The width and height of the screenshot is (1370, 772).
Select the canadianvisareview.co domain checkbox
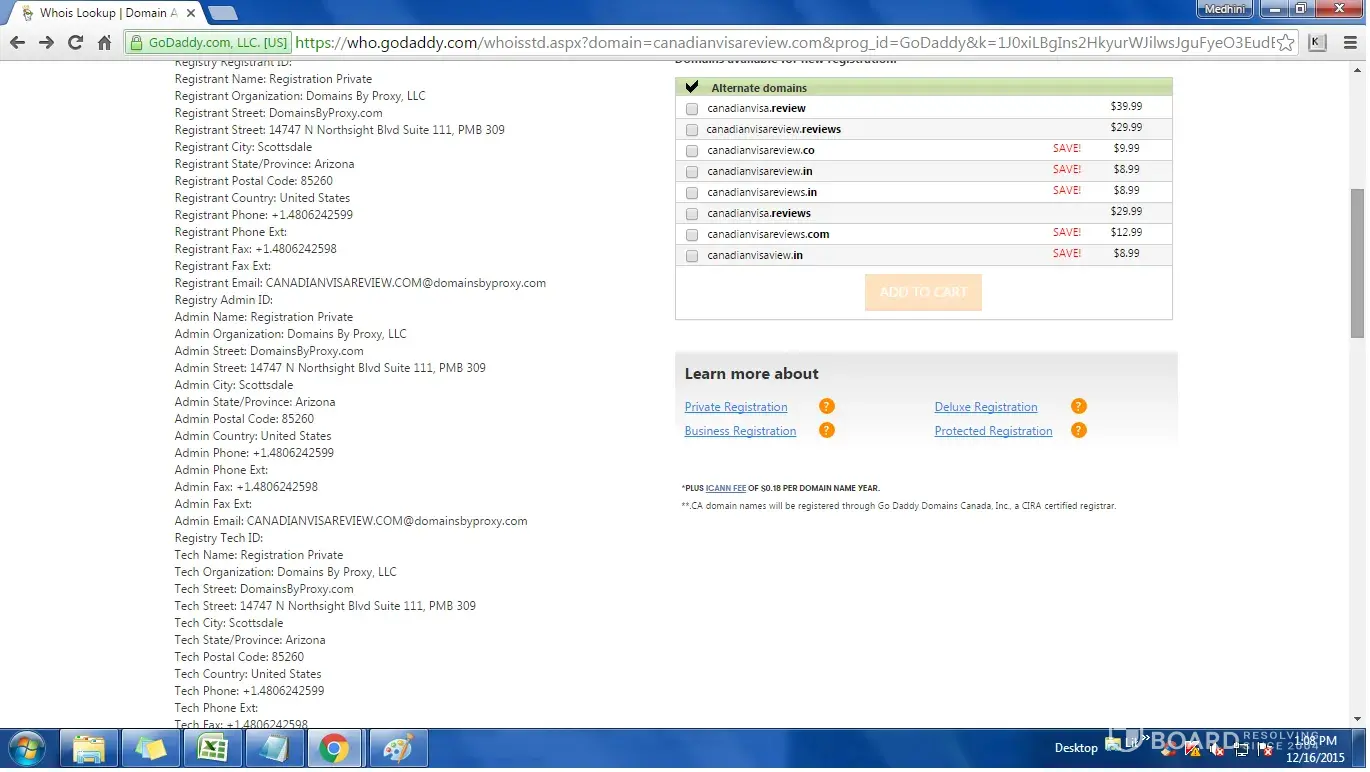pyautogui.click(x=692, y=151)
